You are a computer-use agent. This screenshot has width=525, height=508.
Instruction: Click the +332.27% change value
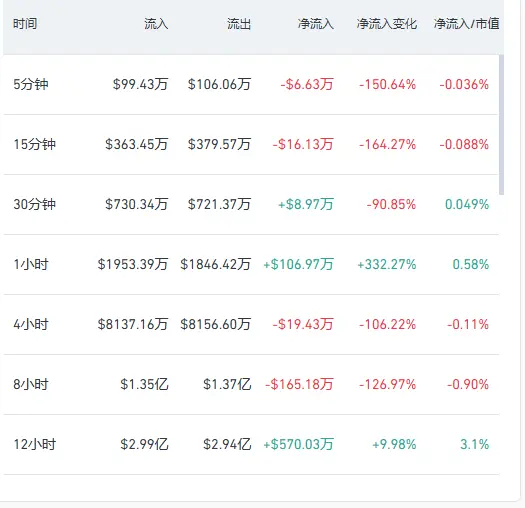pos(387,264)
